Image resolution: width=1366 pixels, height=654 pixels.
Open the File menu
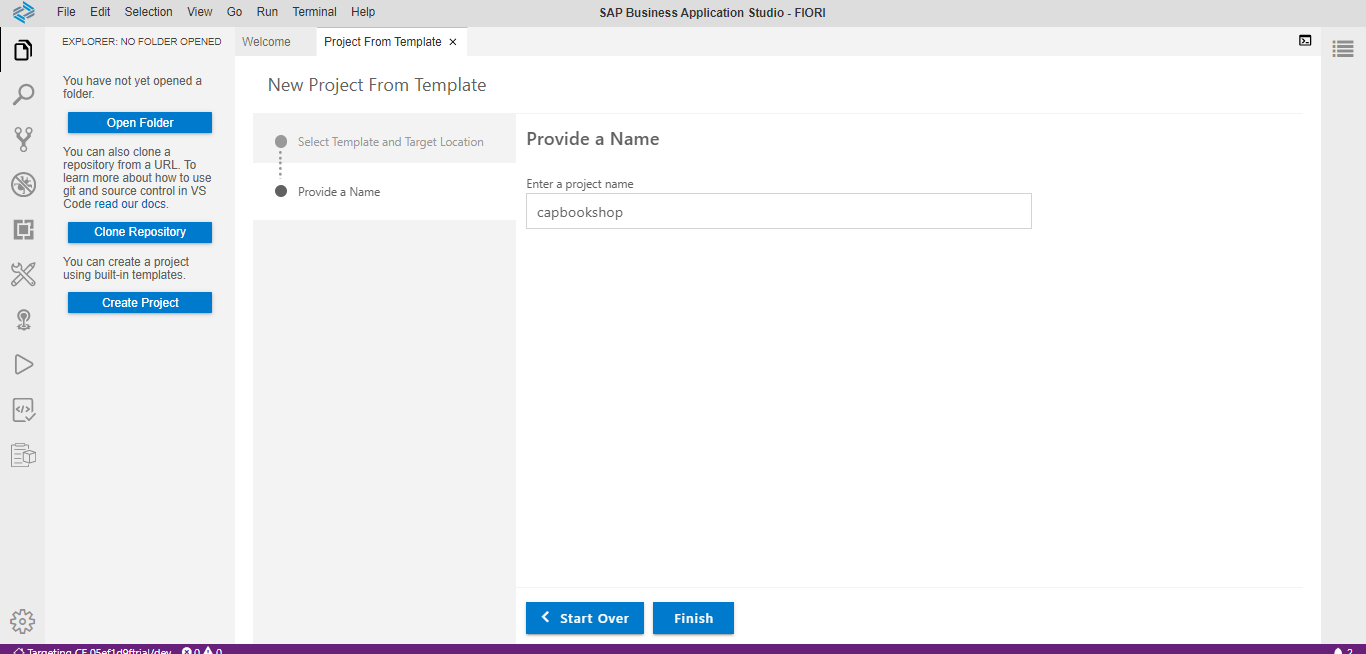(66, 12)
